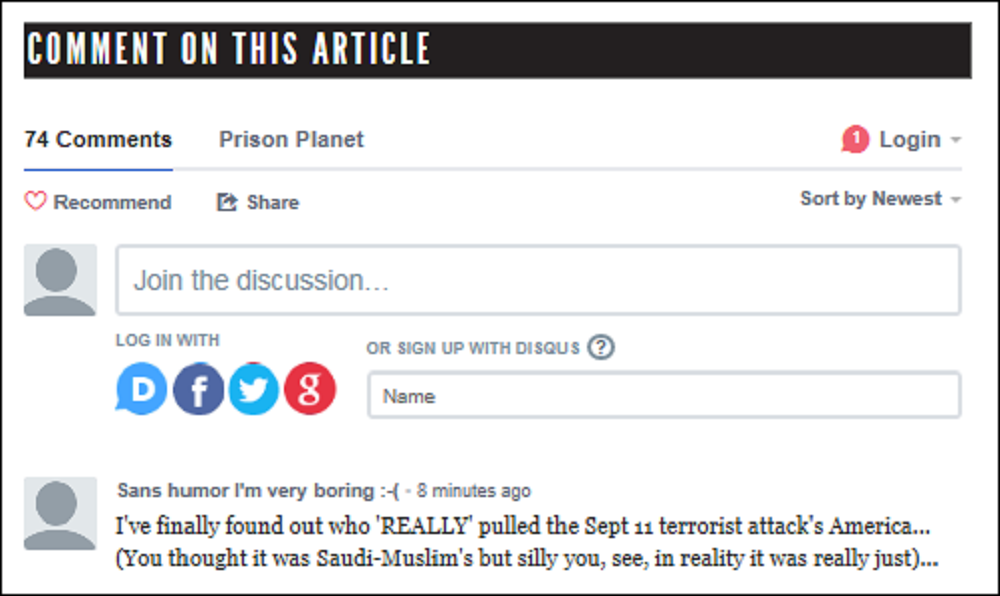
Task: Log in with Twitter icon
Action: pyautogui.click(x=254, y=389)
